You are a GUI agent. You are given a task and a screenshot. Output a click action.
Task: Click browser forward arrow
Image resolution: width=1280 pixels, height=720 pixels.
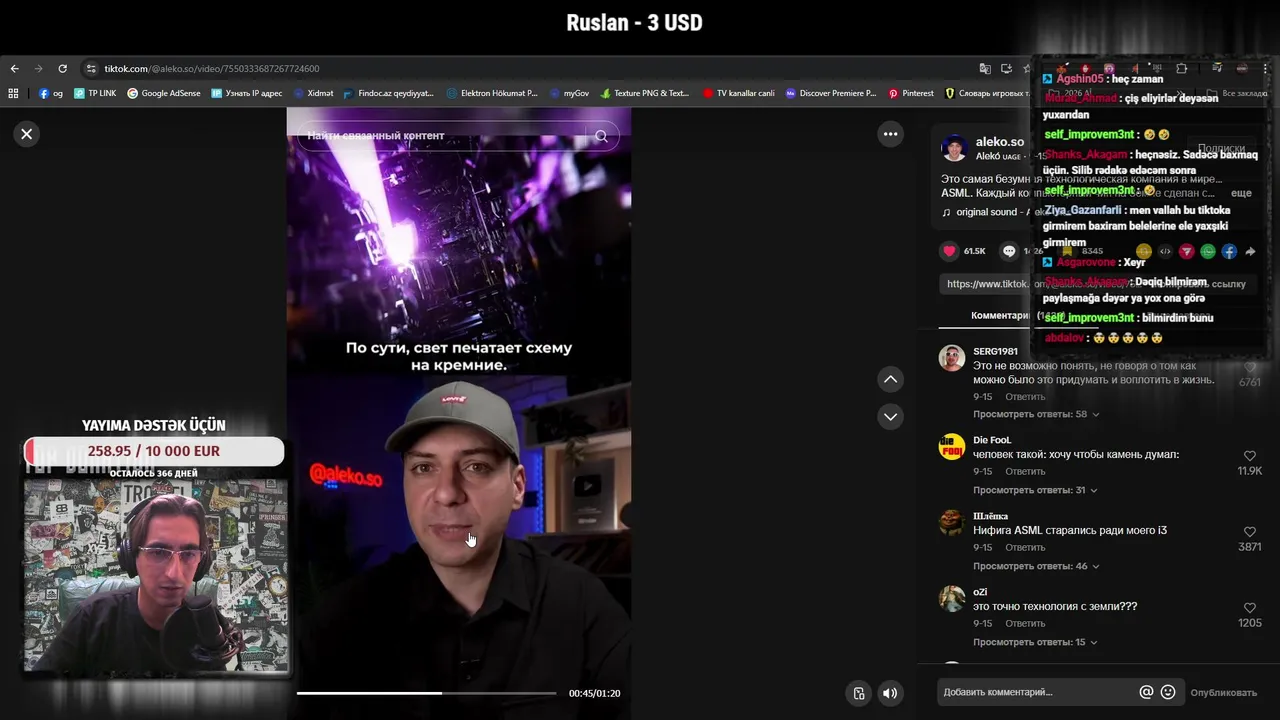38,69
